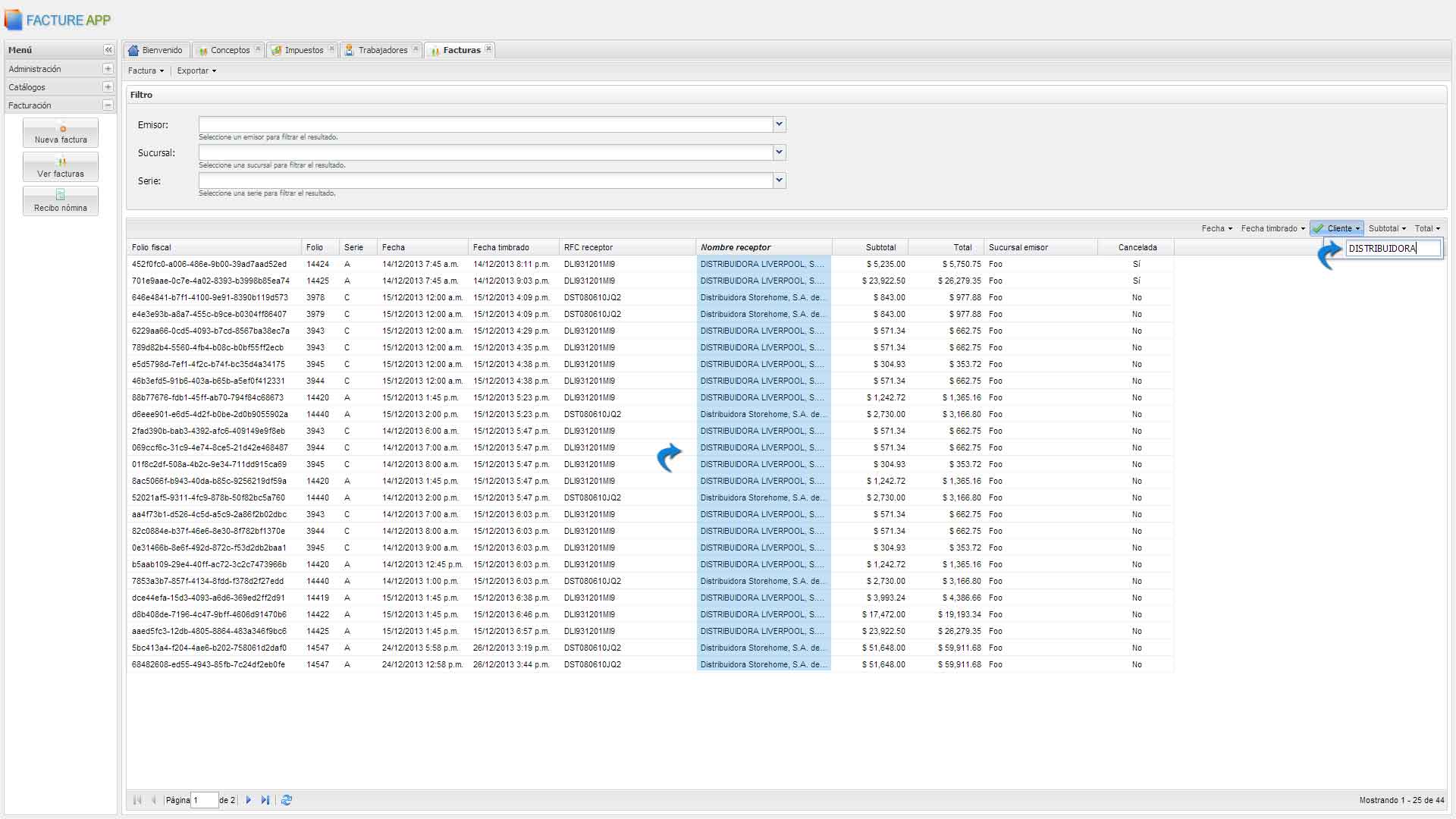Open the Exportar menu
This screenshot has width=1456, height=819.
point(196,71)
